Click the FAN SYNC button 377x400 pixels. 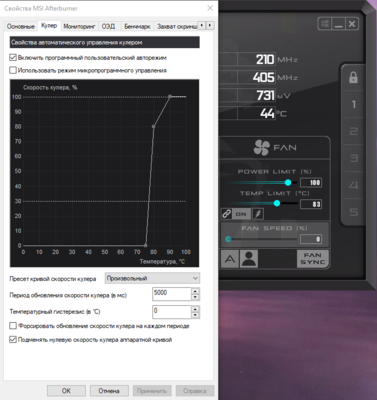(313, 259)
